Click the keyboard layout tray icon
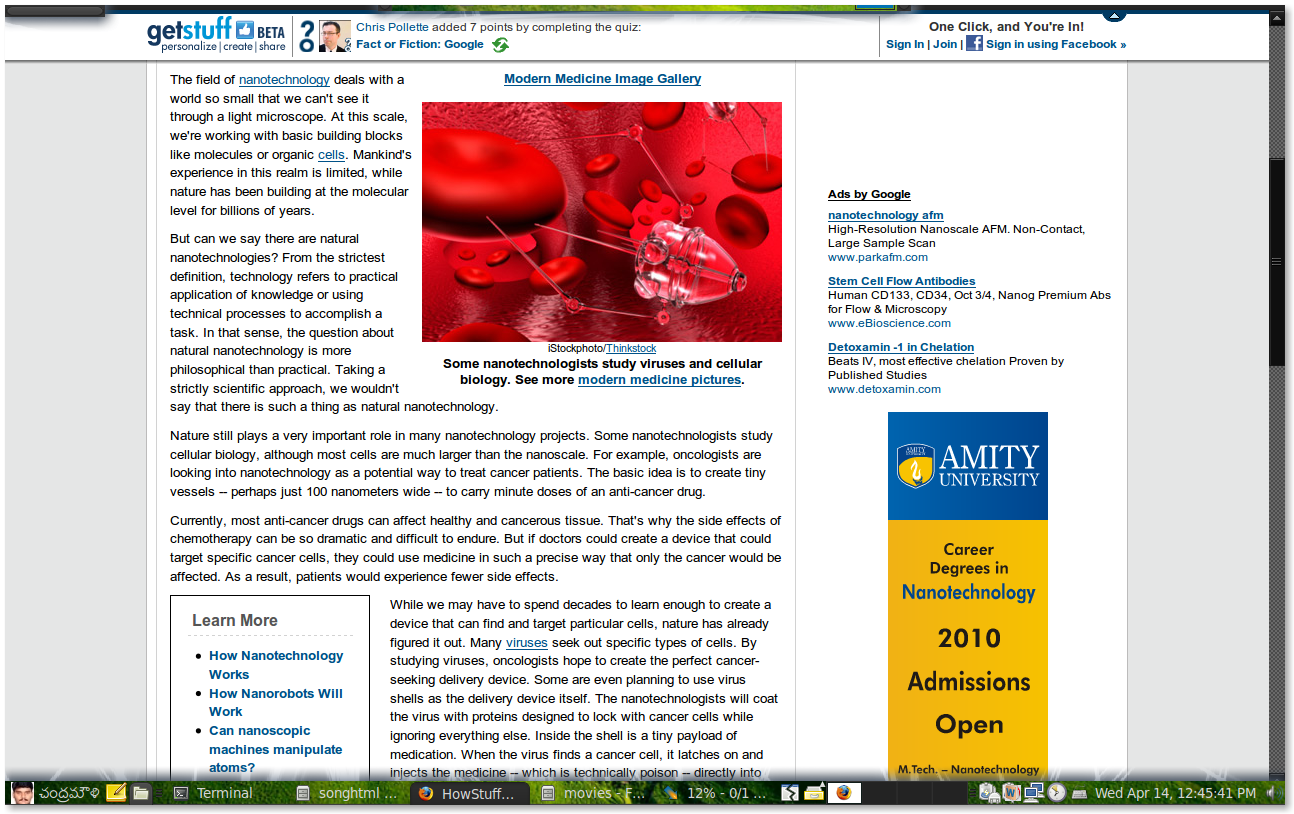This screenshot has height=814, width=1294. [x=1080, y=794]
